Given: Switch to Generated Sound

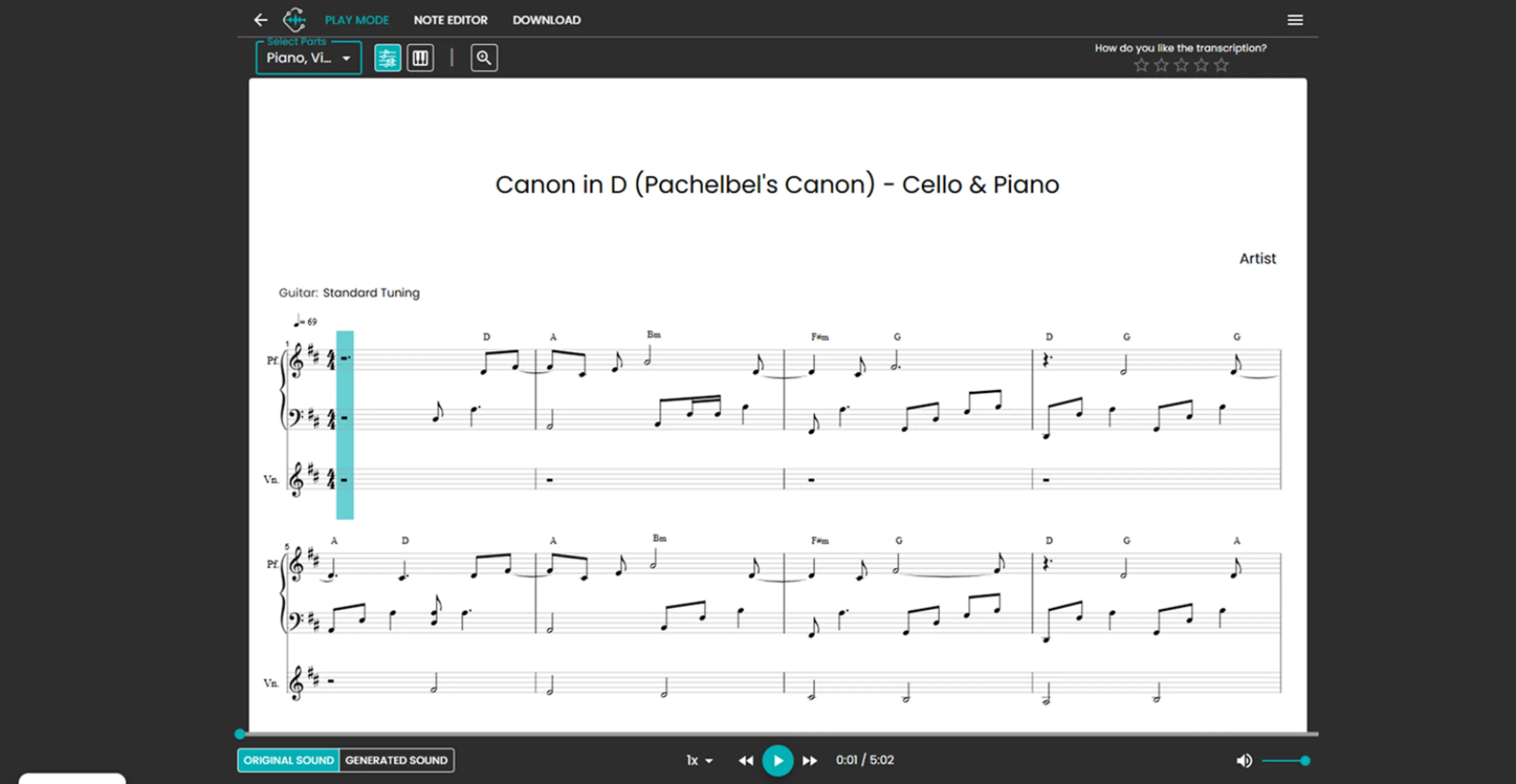Looking at the screenshot, I should point(396,760).
